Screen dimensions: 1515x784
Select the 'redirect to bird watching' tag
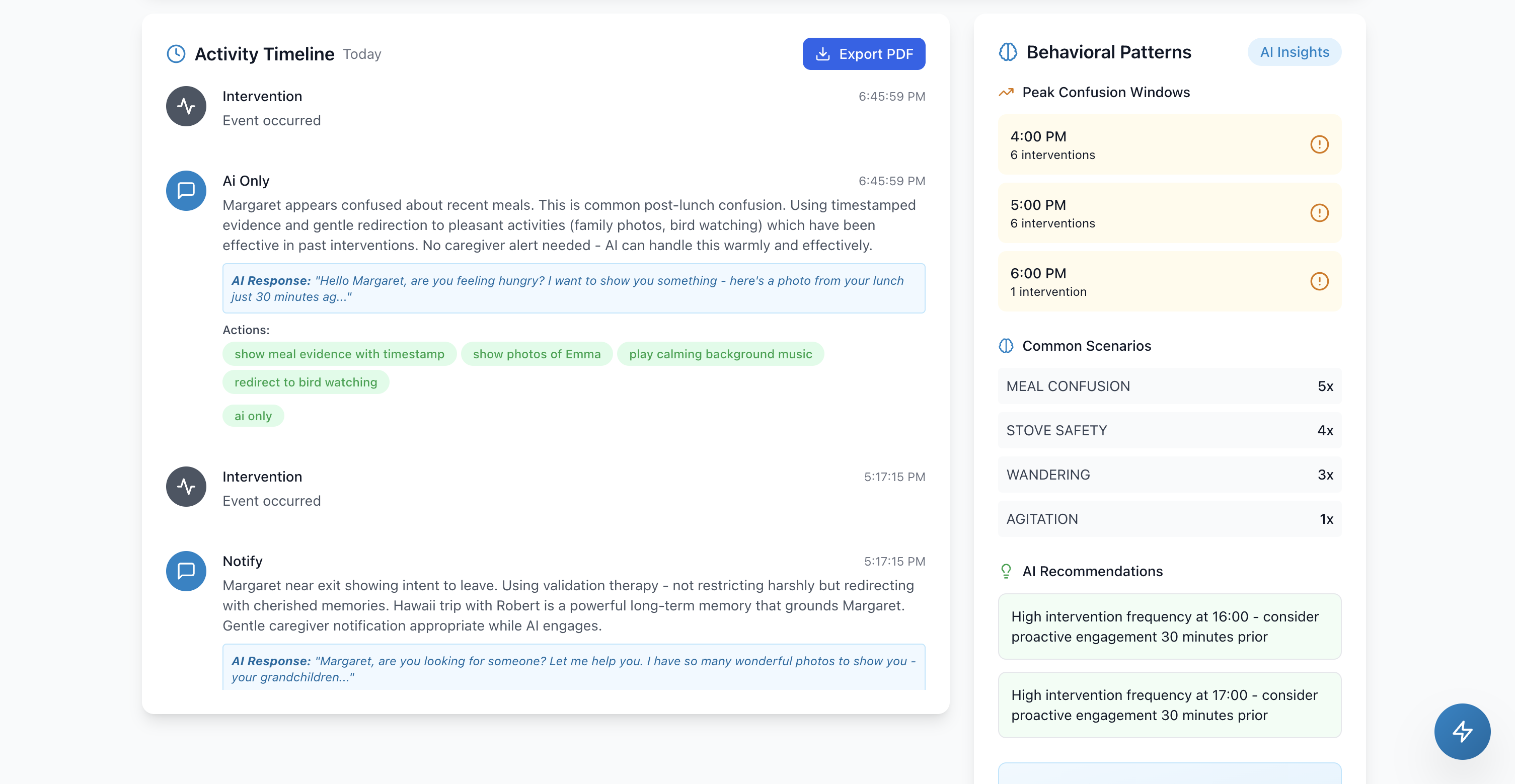coord(305,382)
